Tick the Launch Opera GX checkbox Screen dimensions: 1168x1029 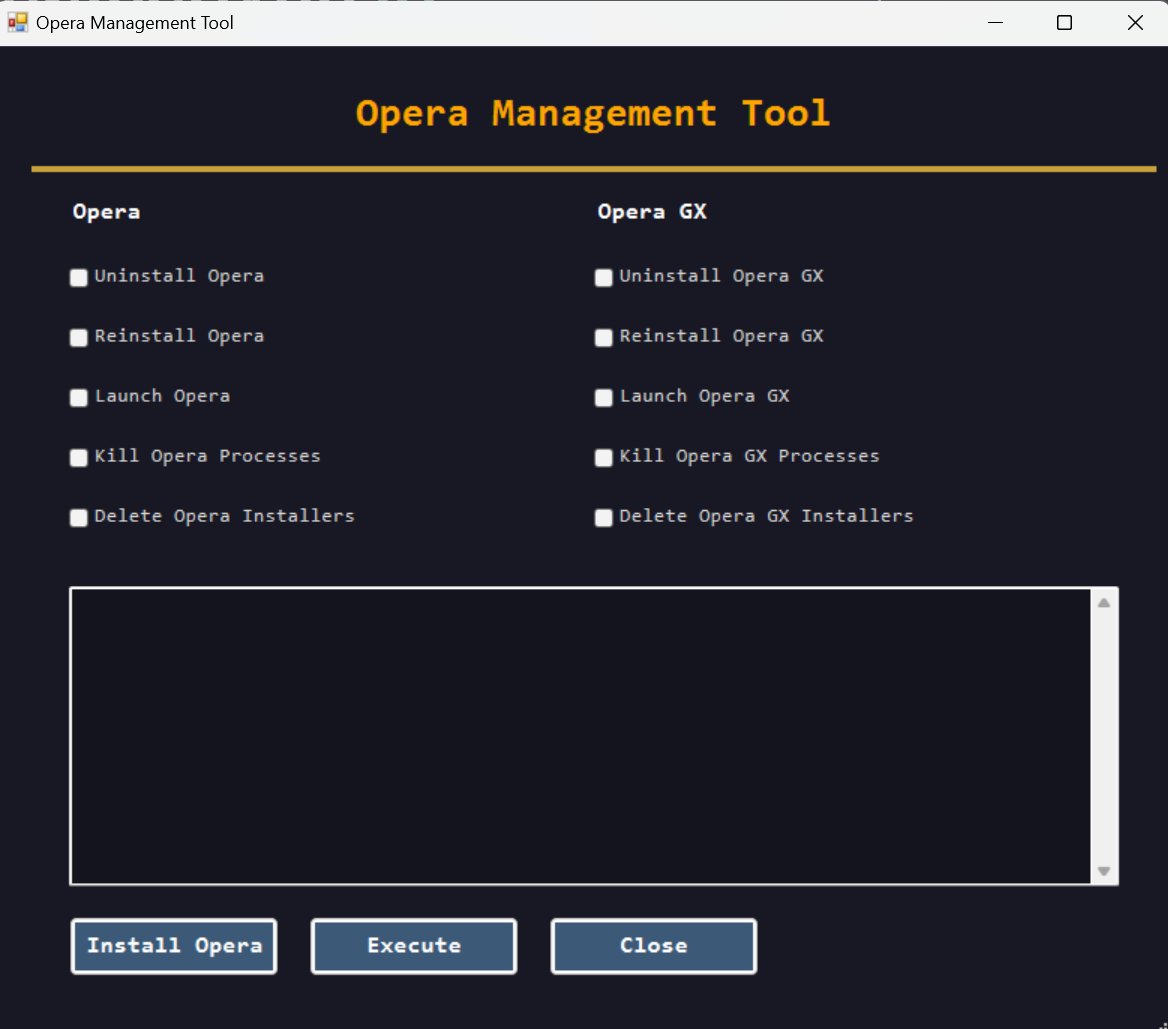603,397
